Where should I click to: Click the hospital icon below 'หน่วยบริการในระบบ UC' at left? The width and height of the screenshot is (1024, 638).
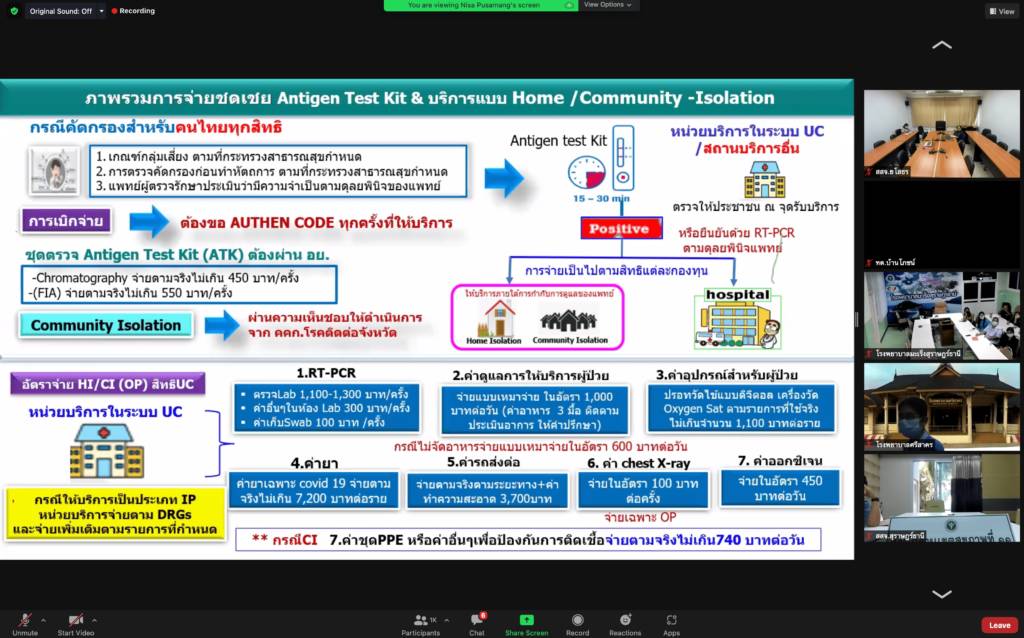(106, 451)
